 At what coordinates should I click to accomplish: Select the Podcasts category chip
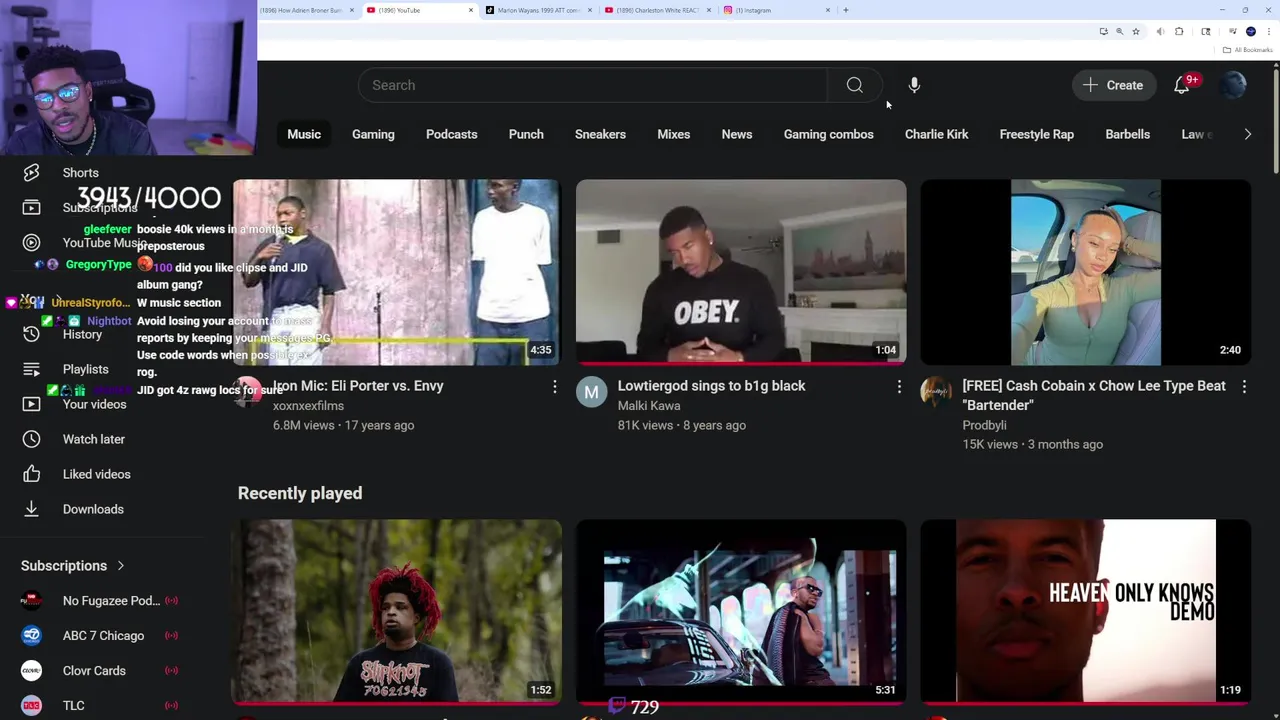(x=451, y=134)
